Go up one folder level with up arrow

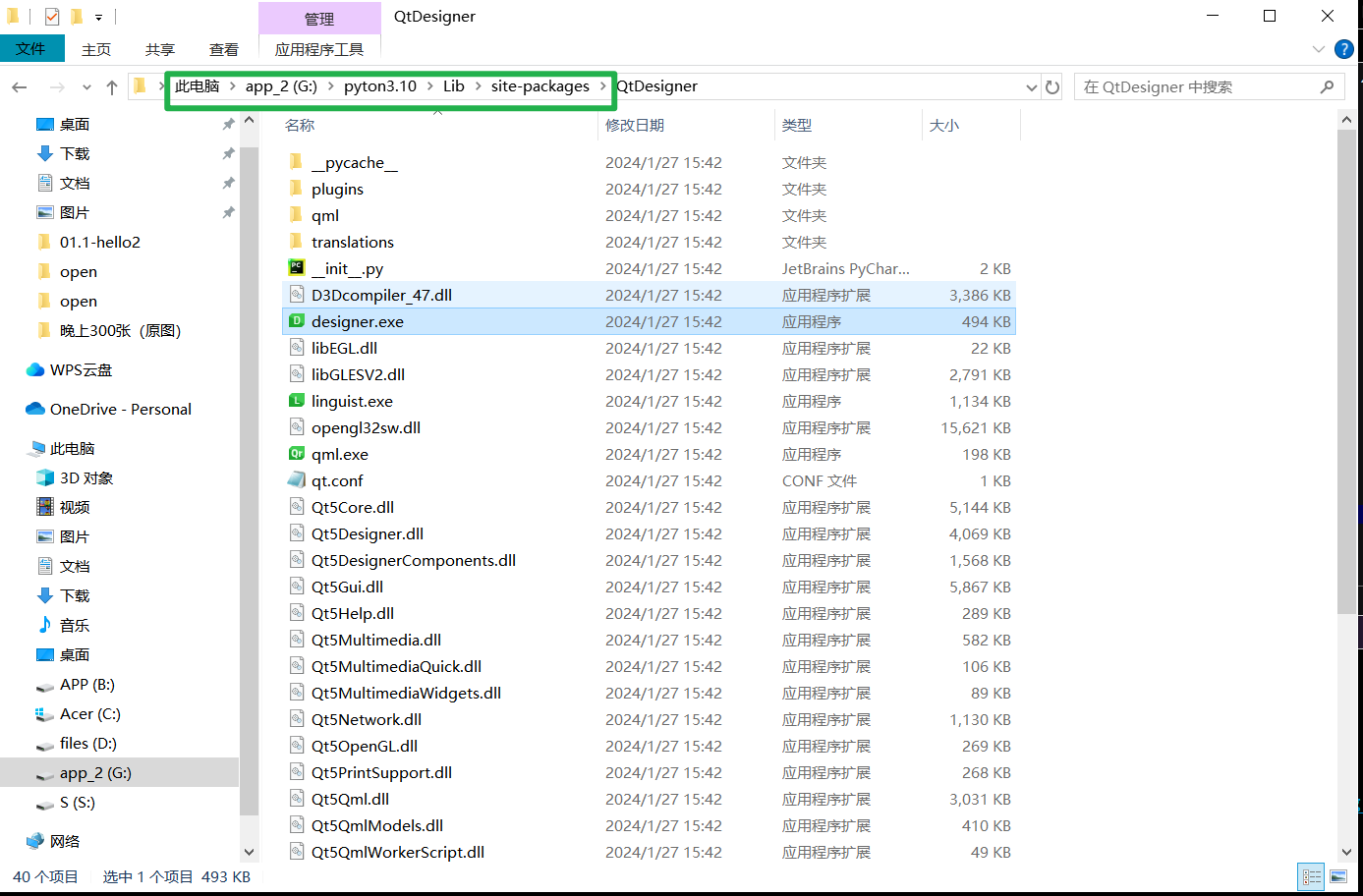pyautogui.click(x=112, y=87)
